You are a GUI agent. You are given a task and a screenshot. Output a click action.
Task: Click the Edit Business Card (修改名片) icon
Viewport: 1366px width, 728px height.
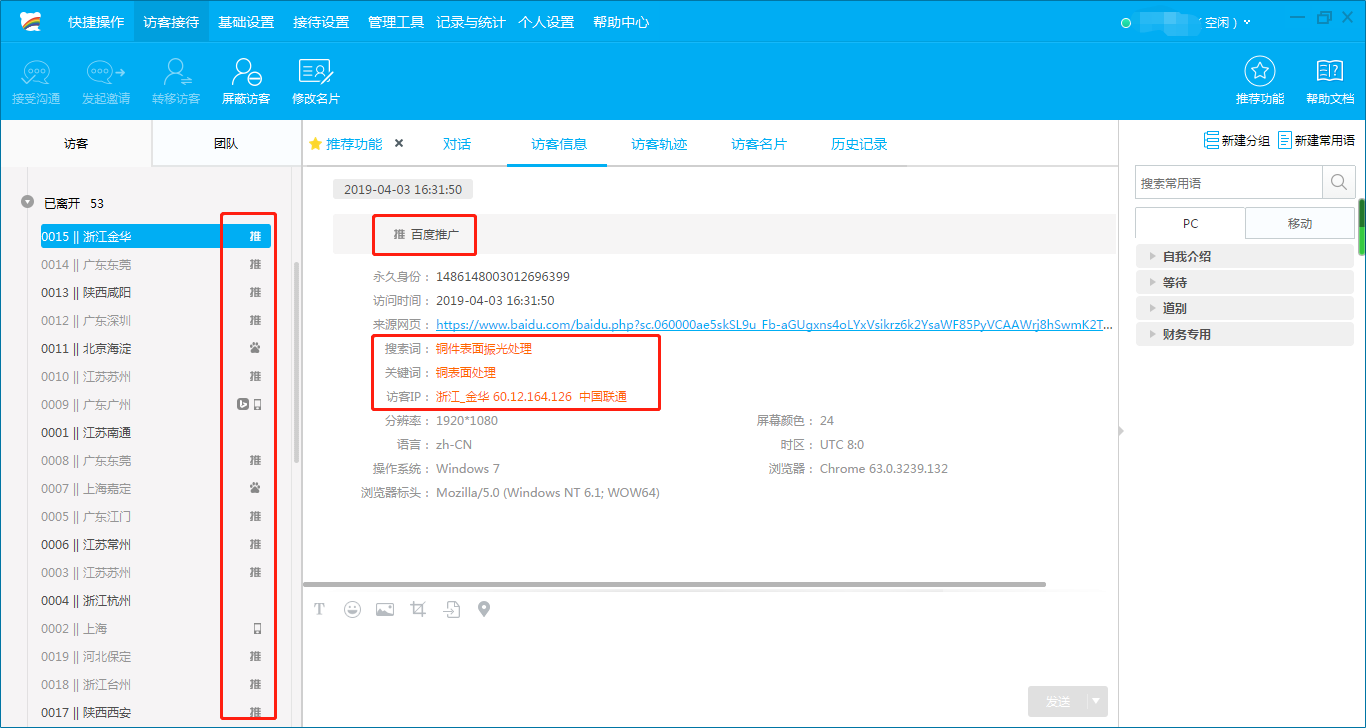tap(316, 73)
